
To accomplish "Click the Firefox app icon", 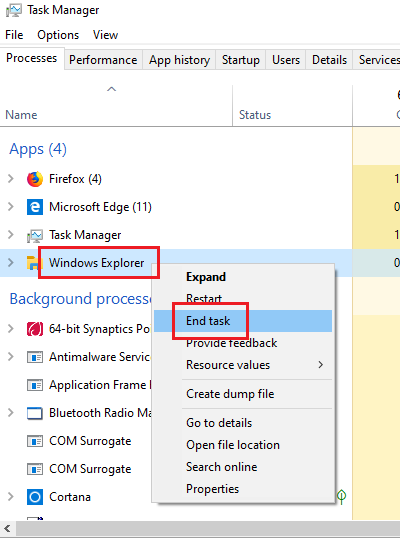I will [35, 179].
